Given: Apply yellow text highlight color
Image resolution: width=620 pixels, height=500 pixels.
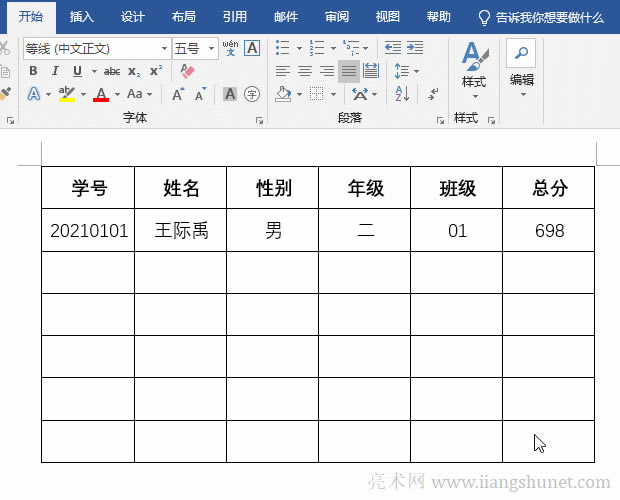Looking at the screenshot, I should click(67, 94).
